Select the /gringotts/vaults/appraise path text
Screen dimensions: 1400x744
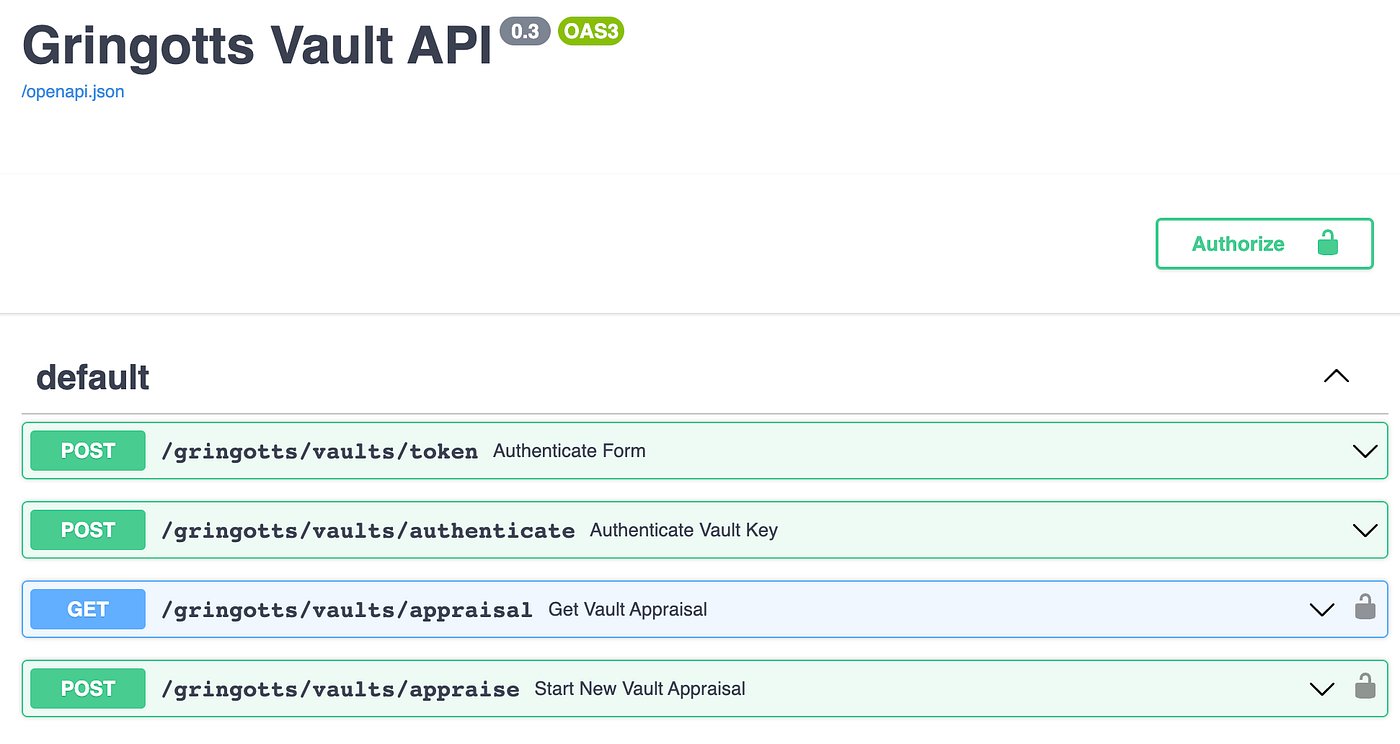pyautogui.click(x=340, y=690)
